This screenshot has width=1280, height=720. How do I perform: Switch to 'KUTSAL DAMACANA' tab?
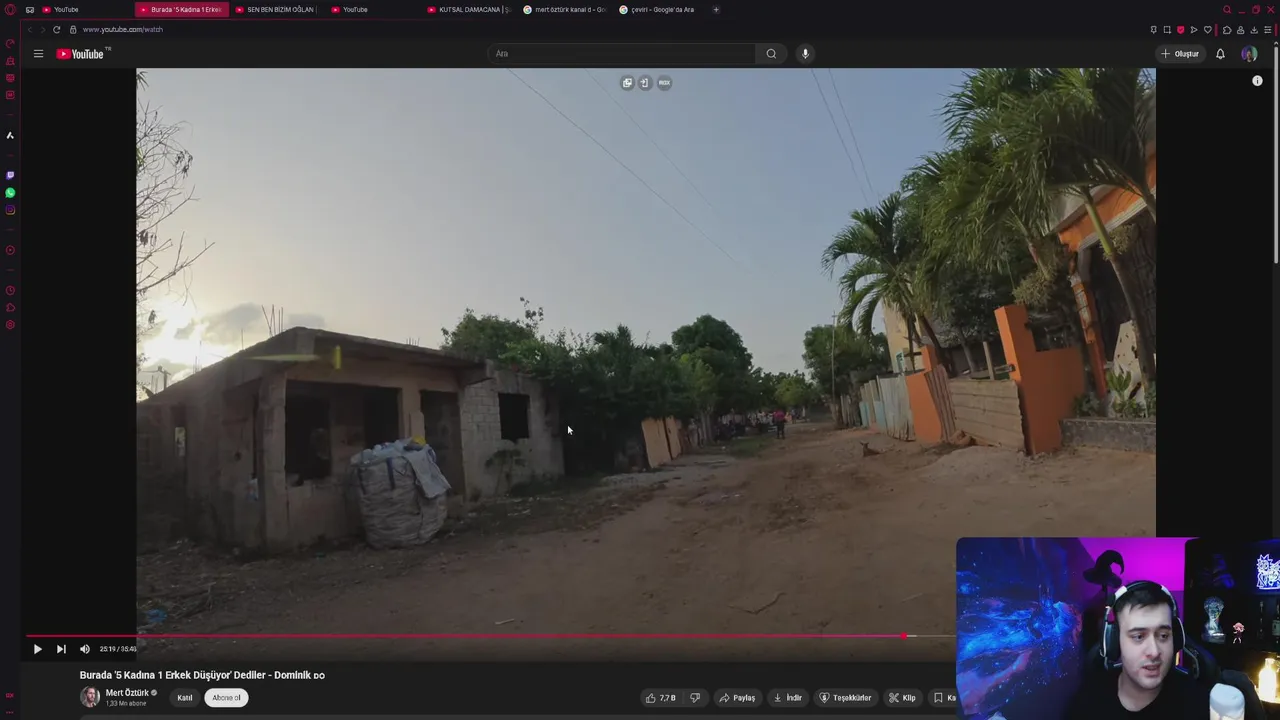click(470, 10)
